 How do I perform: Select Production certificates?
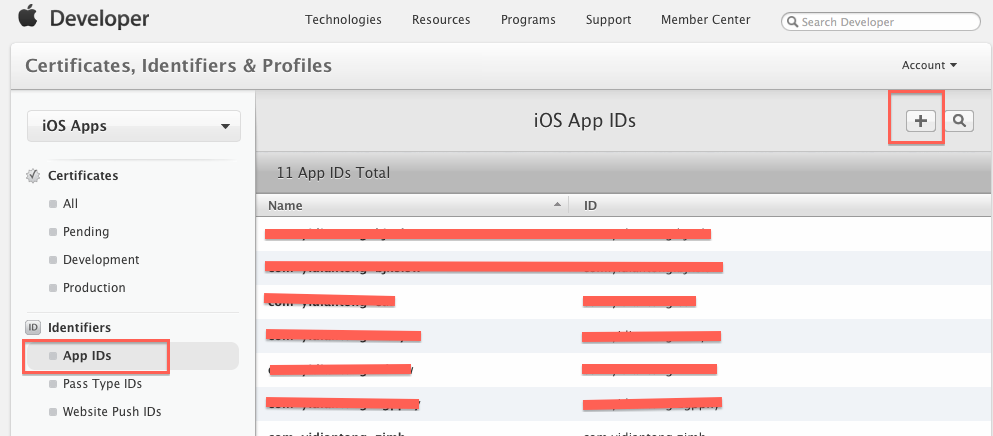point(94,288)
